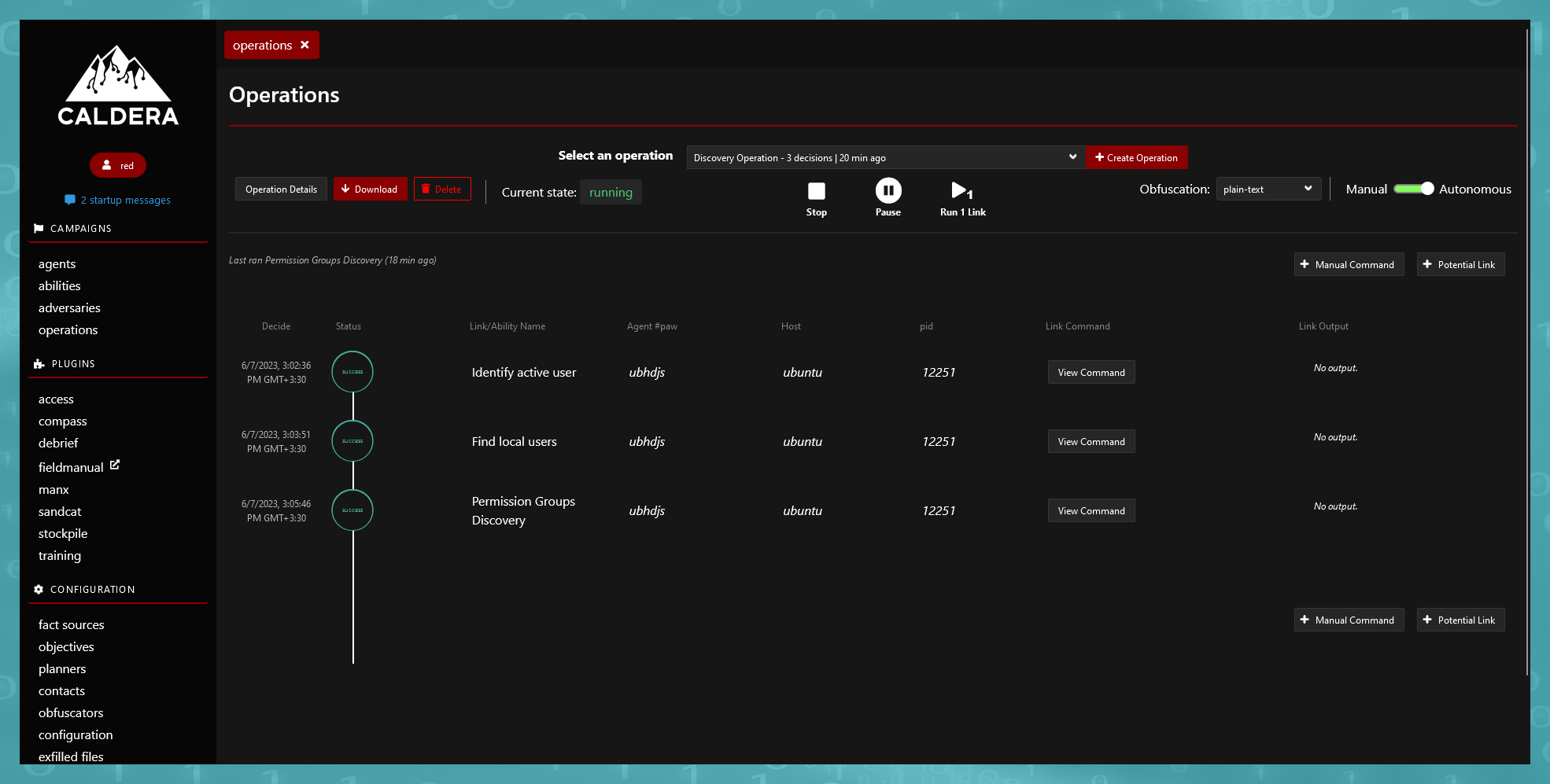The image size is (1550, 784).
Task: Click success status circle for Permission Groups Discovery
Action: coord(352,510)
